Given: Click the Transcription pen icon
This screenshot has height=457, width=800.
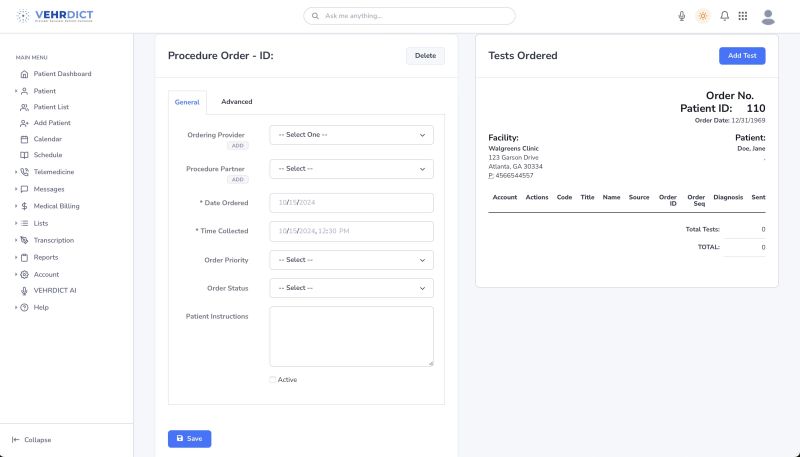Looking at the screenshot, I should (x=24, y=240).
